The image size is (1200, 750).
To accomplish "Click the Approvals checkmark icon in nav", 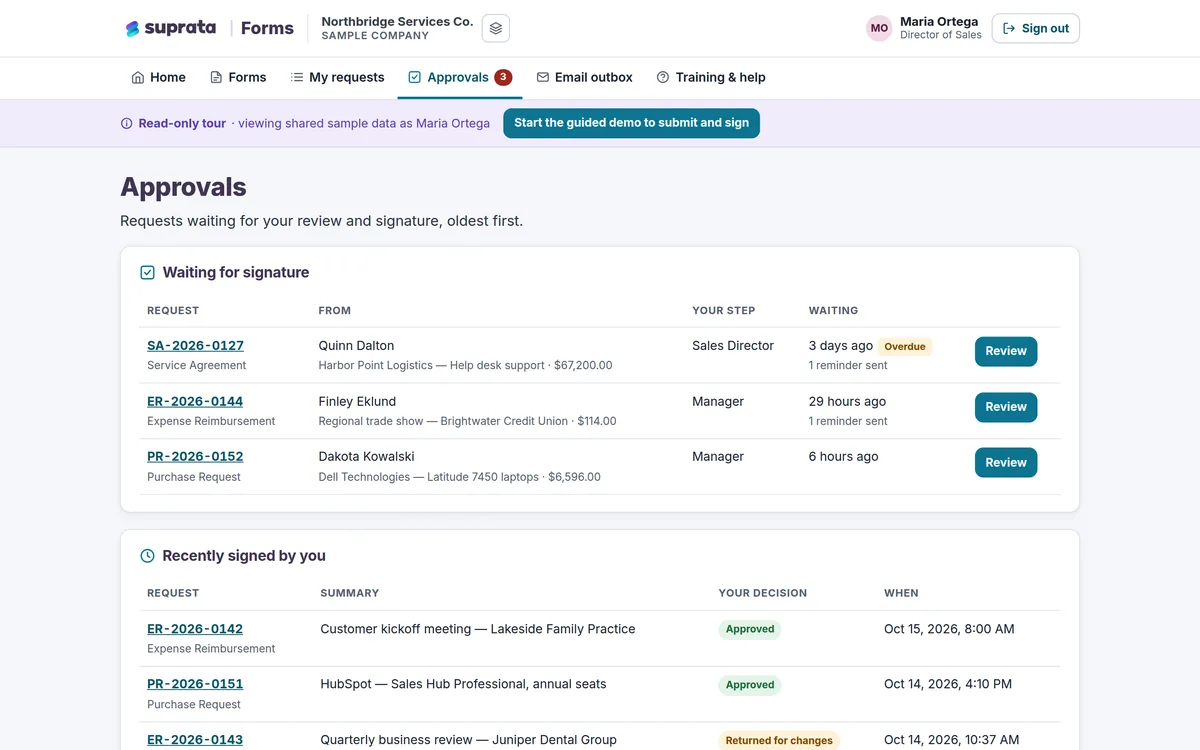I will 415,77.
